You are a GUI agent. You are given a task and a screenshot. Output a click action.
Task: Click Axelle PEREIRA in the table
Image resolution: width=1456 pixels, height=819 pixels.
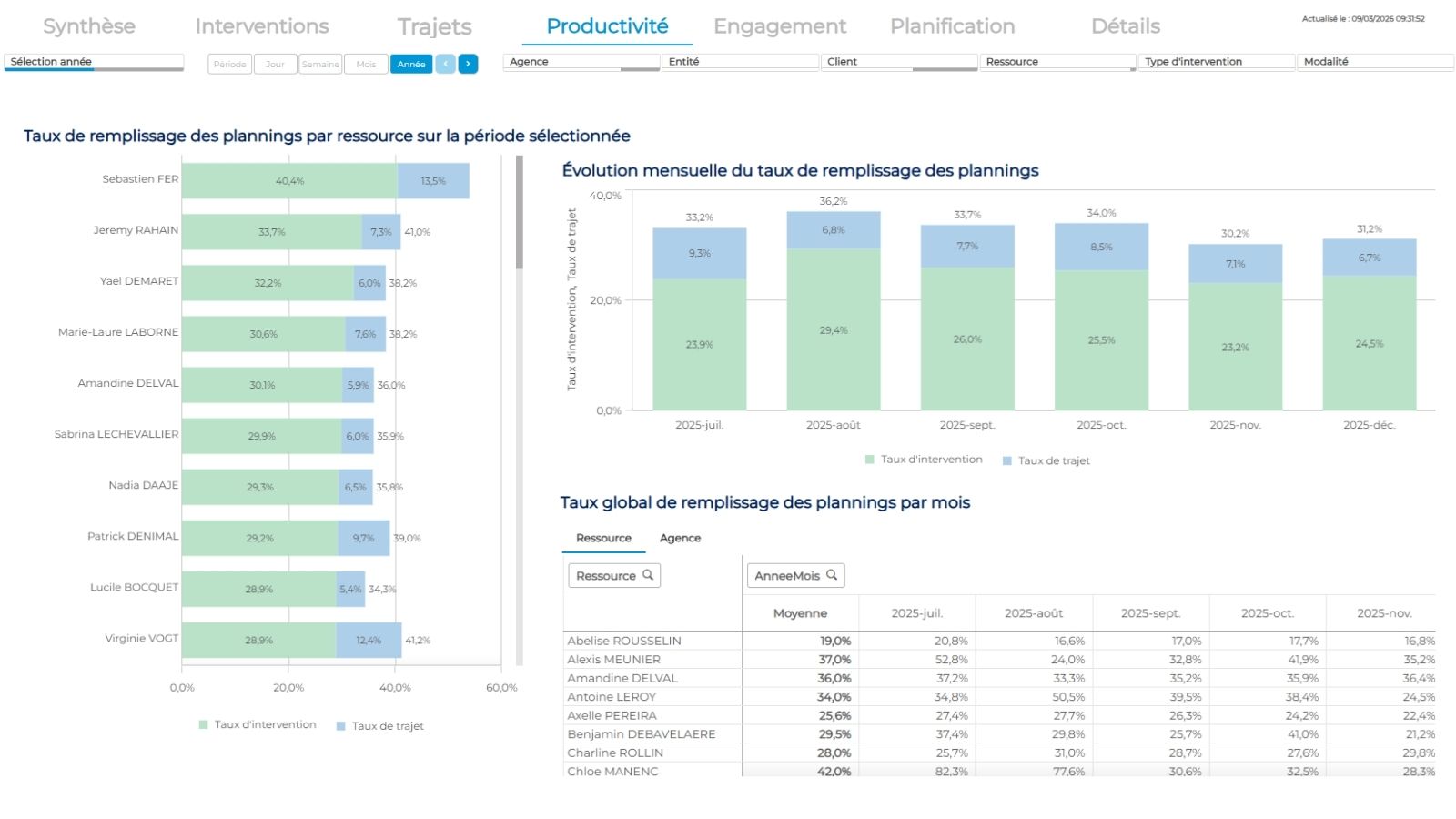612,715
